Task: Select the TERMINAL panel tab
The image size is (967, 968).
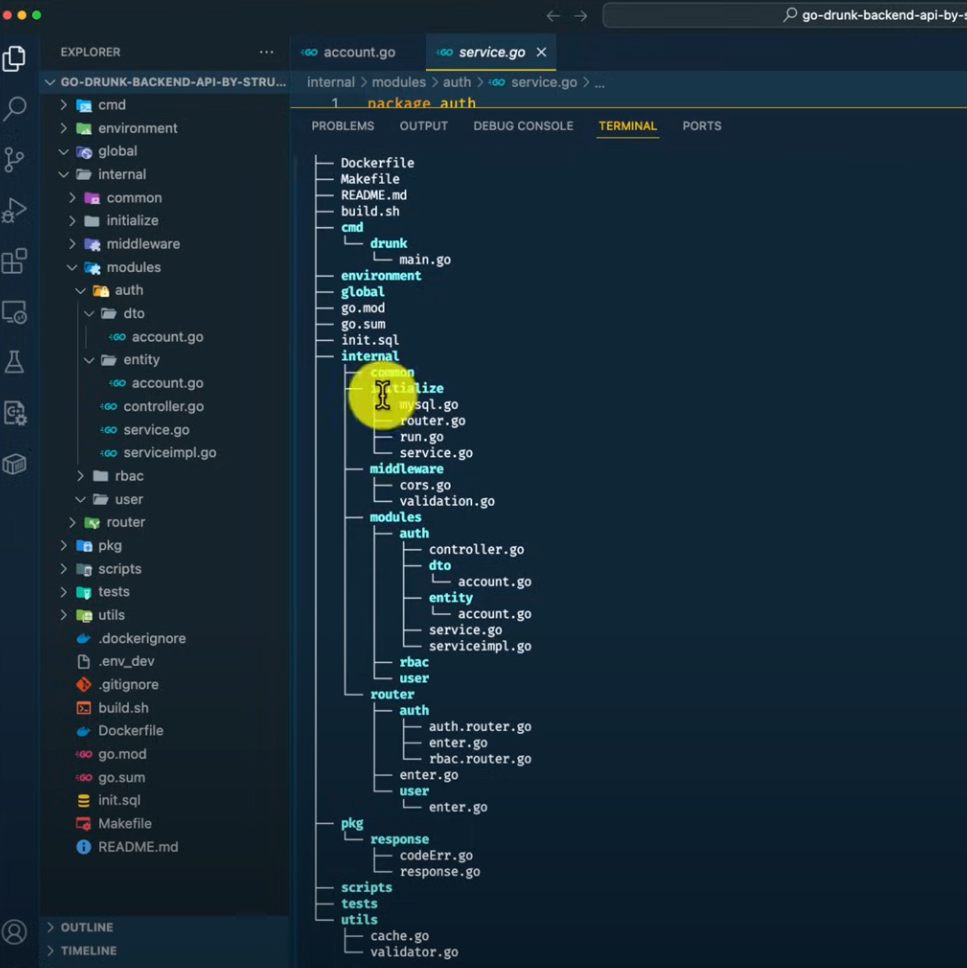Action: click(x=627, y=126)
